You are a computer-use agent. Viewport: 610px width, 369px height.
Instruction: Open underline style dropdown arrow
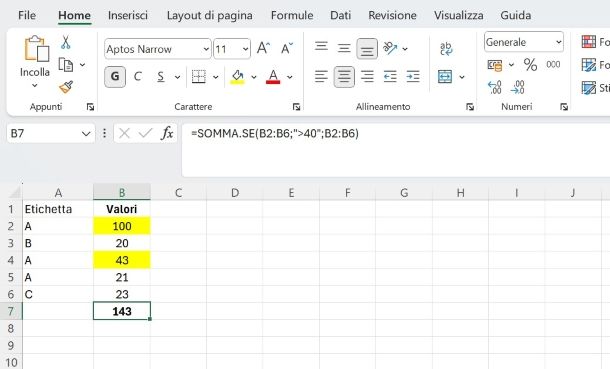[177, 77]
